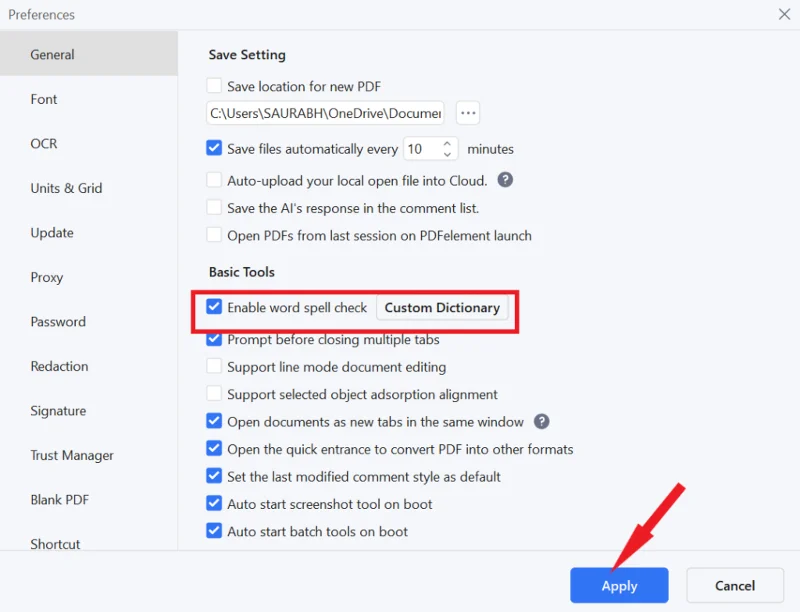
Task: Click the save location path field
Action: (325, 113)
